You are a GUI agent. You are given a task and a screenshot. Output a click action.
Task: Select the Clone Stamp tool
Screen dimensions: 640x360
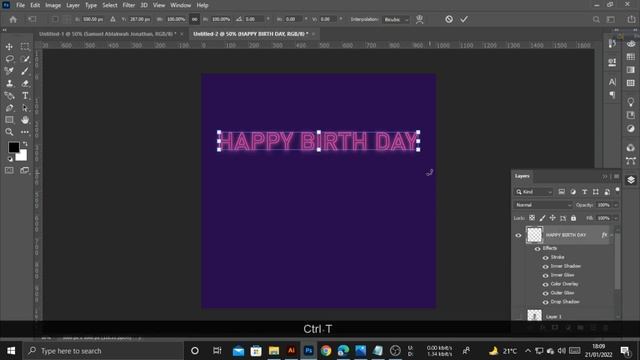(9, 84)
